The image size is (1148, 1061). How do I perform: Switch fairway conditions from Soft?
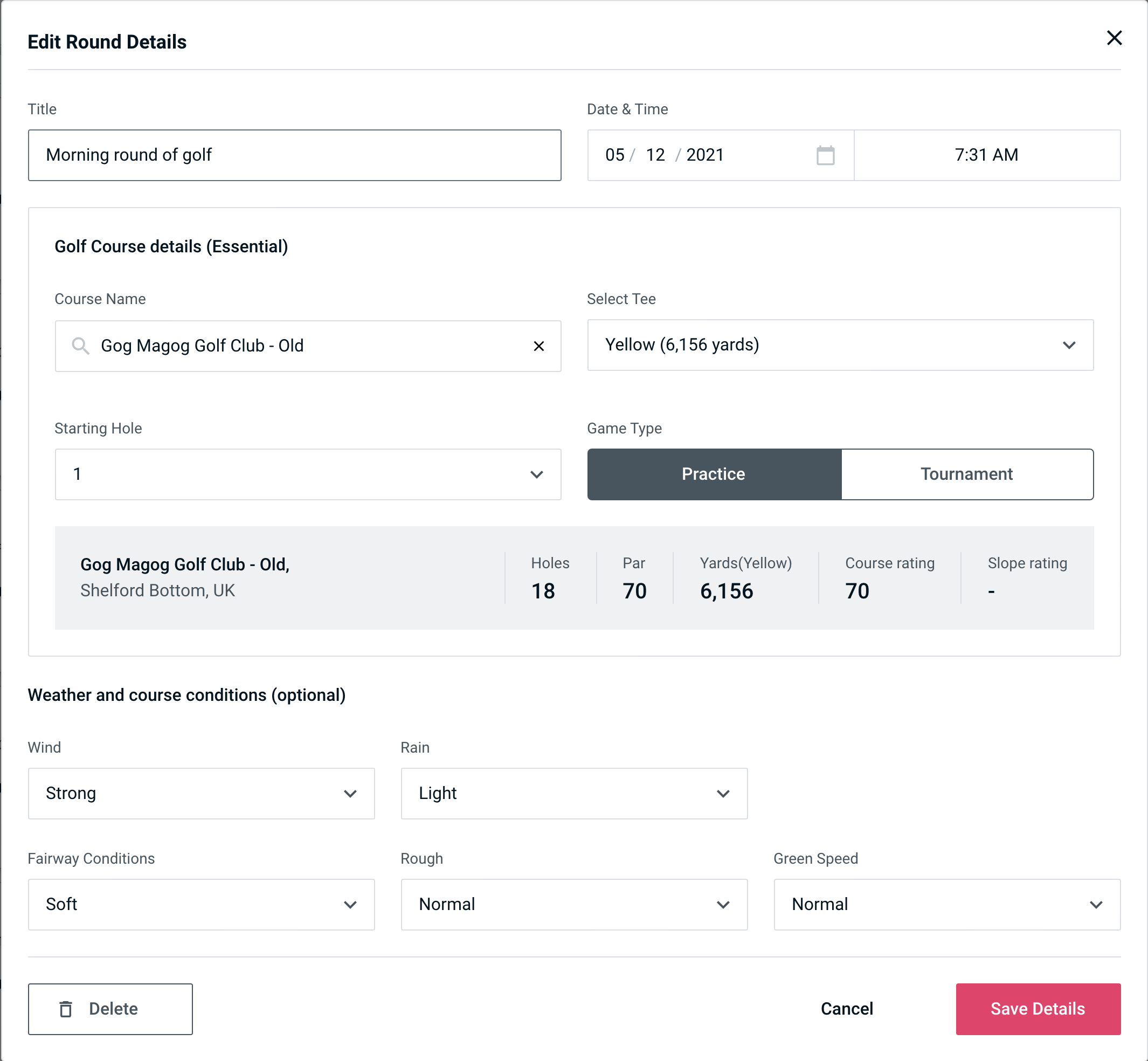(x=201, y=903)
